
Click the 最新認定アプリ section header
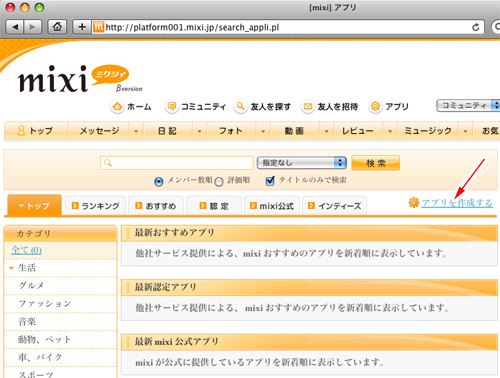click(x=309, y=287)
